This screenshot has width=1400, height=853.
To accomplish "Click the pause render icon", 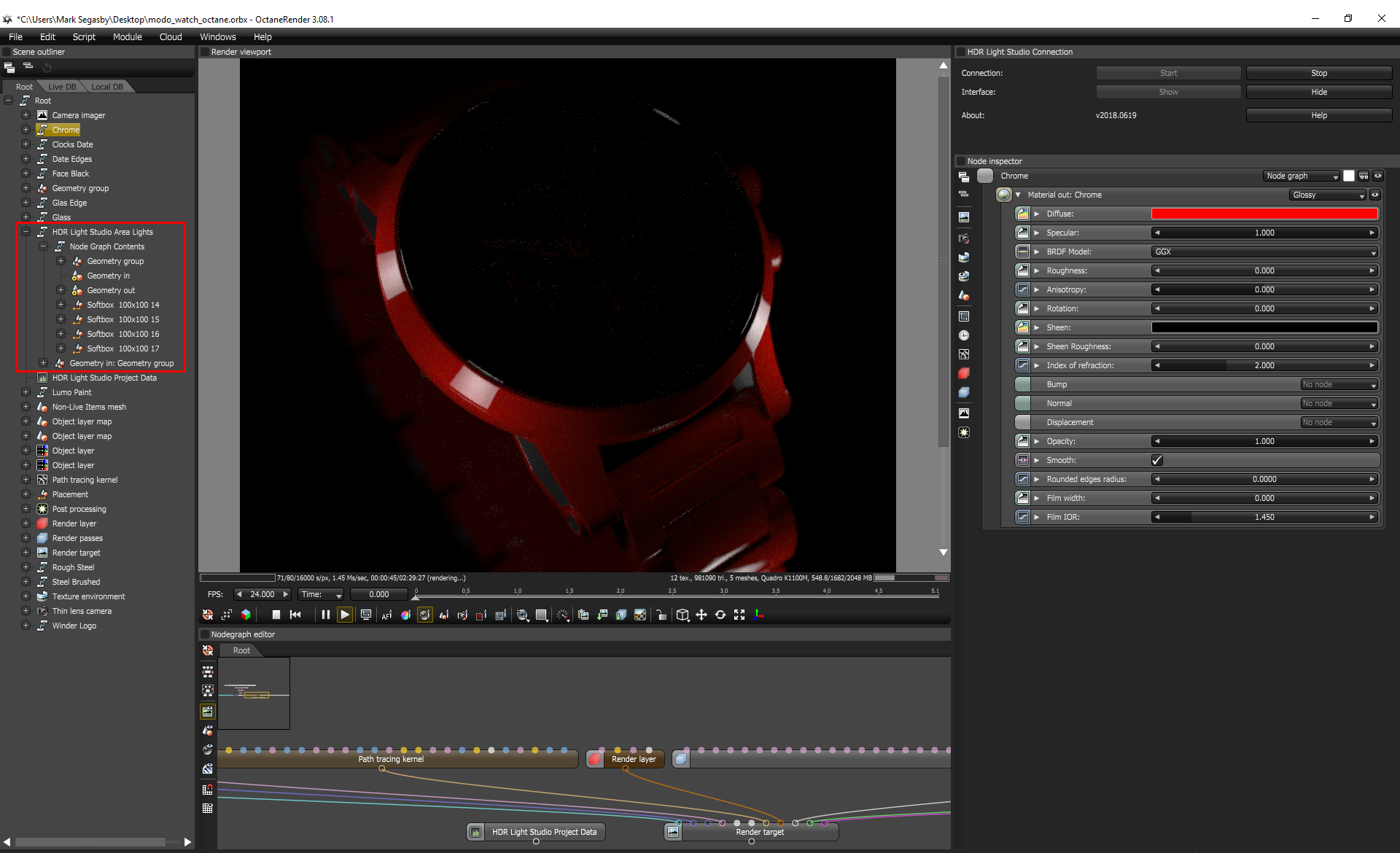I will (326, 615).
